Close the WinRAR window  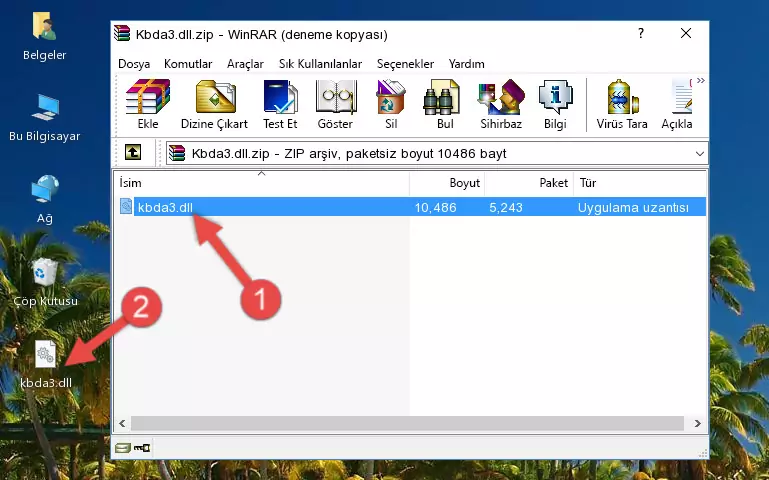click(x=686, y=33)
